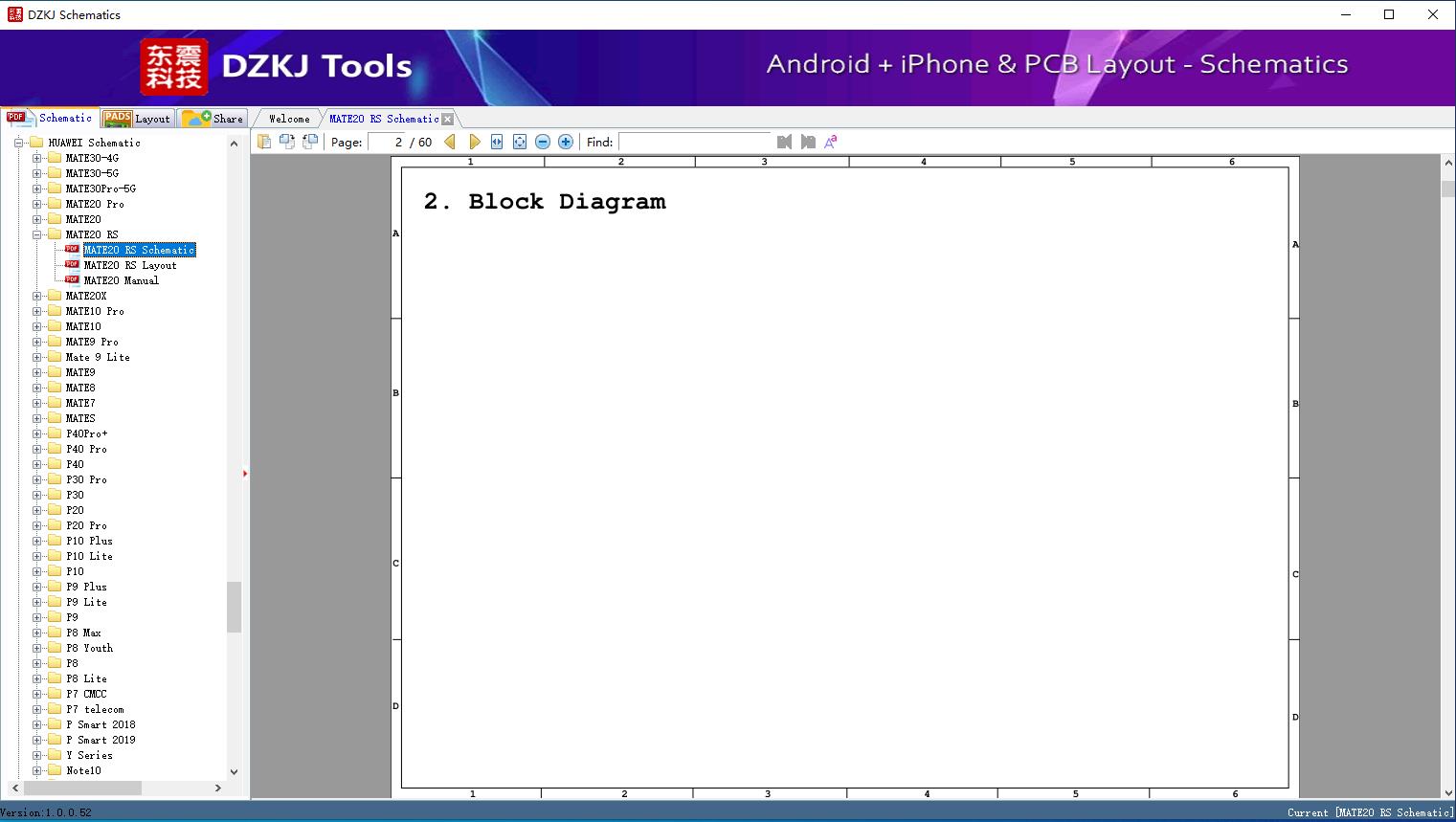
Task: Expand the MATE20X folder
Action: (36, 296)
